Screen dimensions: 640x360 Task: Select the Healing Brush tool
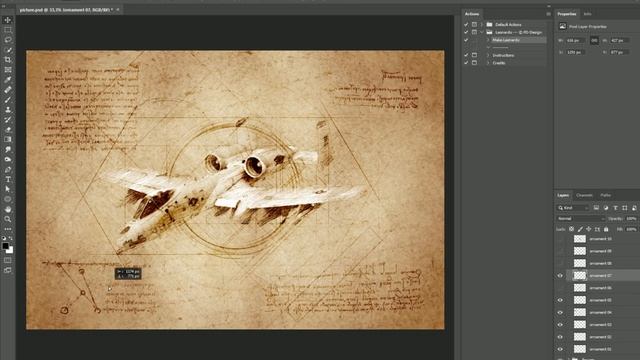click(x=7, y=90)
